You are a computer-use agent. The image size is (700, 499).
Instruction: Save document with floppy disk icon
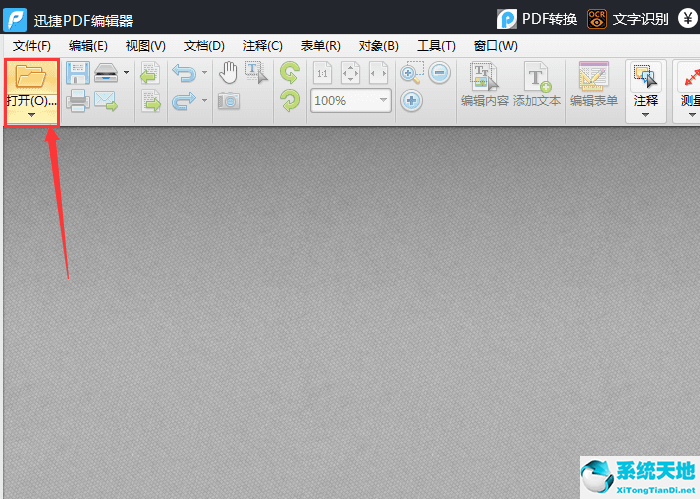coord(78,73)
